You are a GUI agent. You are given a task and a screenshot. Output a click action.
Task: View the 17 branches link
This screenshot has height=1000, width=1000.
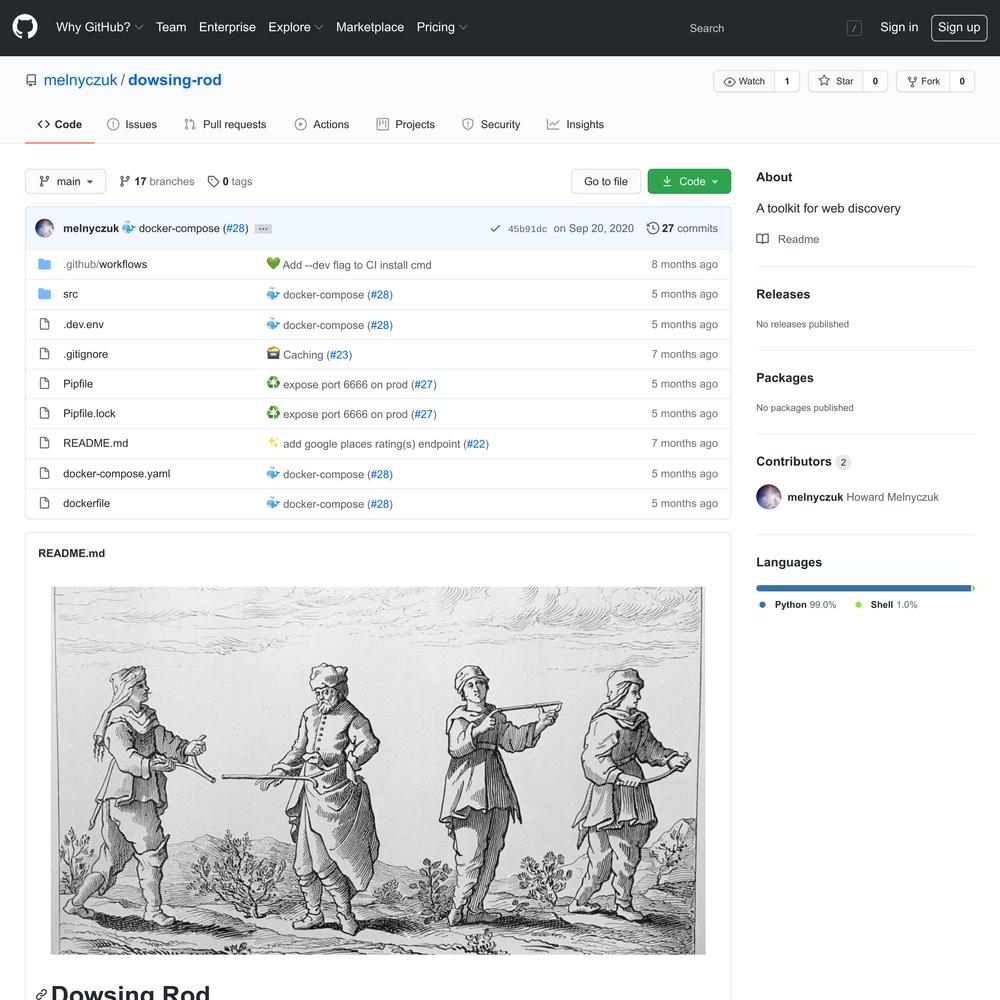tap(157, 182)
